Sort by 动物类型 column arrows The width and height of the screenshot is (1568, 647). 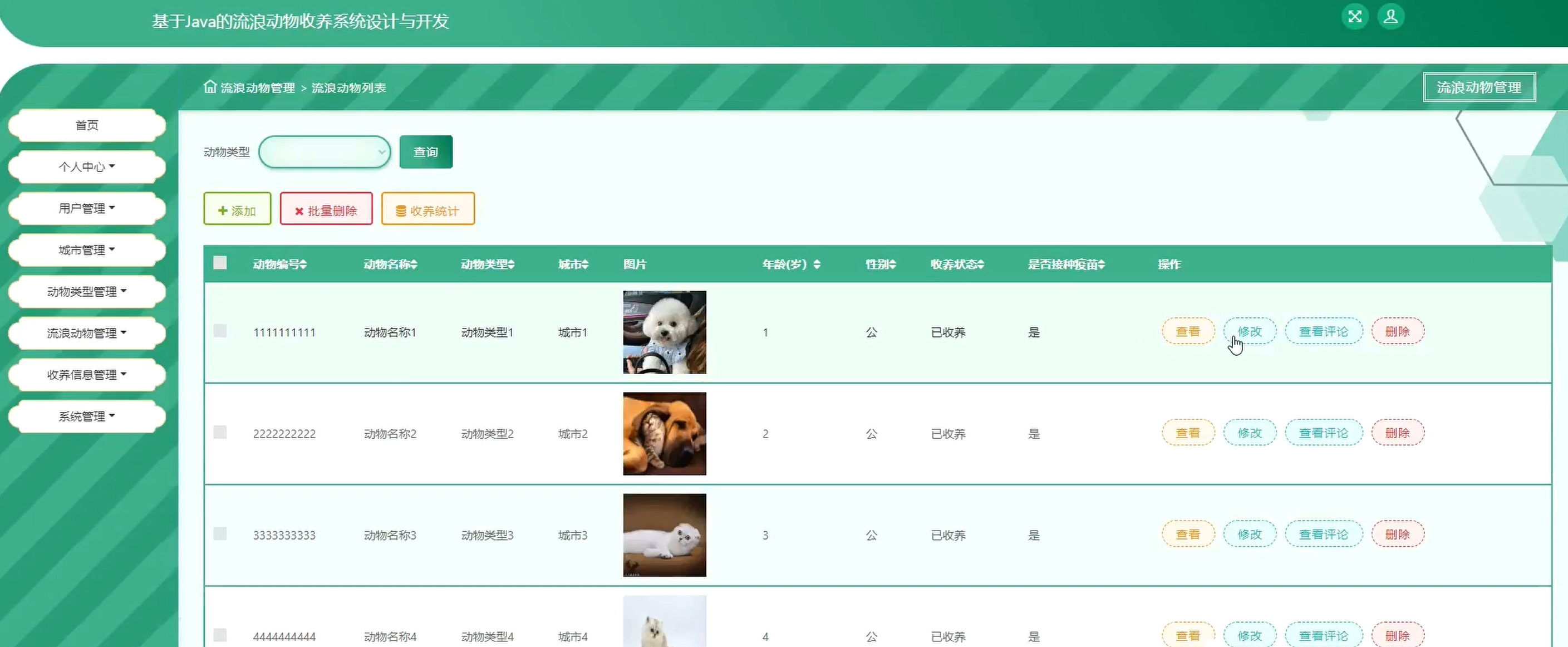point(512,264)
